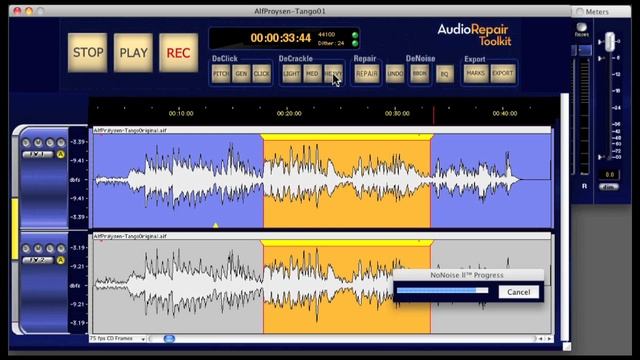
Task: Click the PLAY transport button
Action: coord(133,53)
